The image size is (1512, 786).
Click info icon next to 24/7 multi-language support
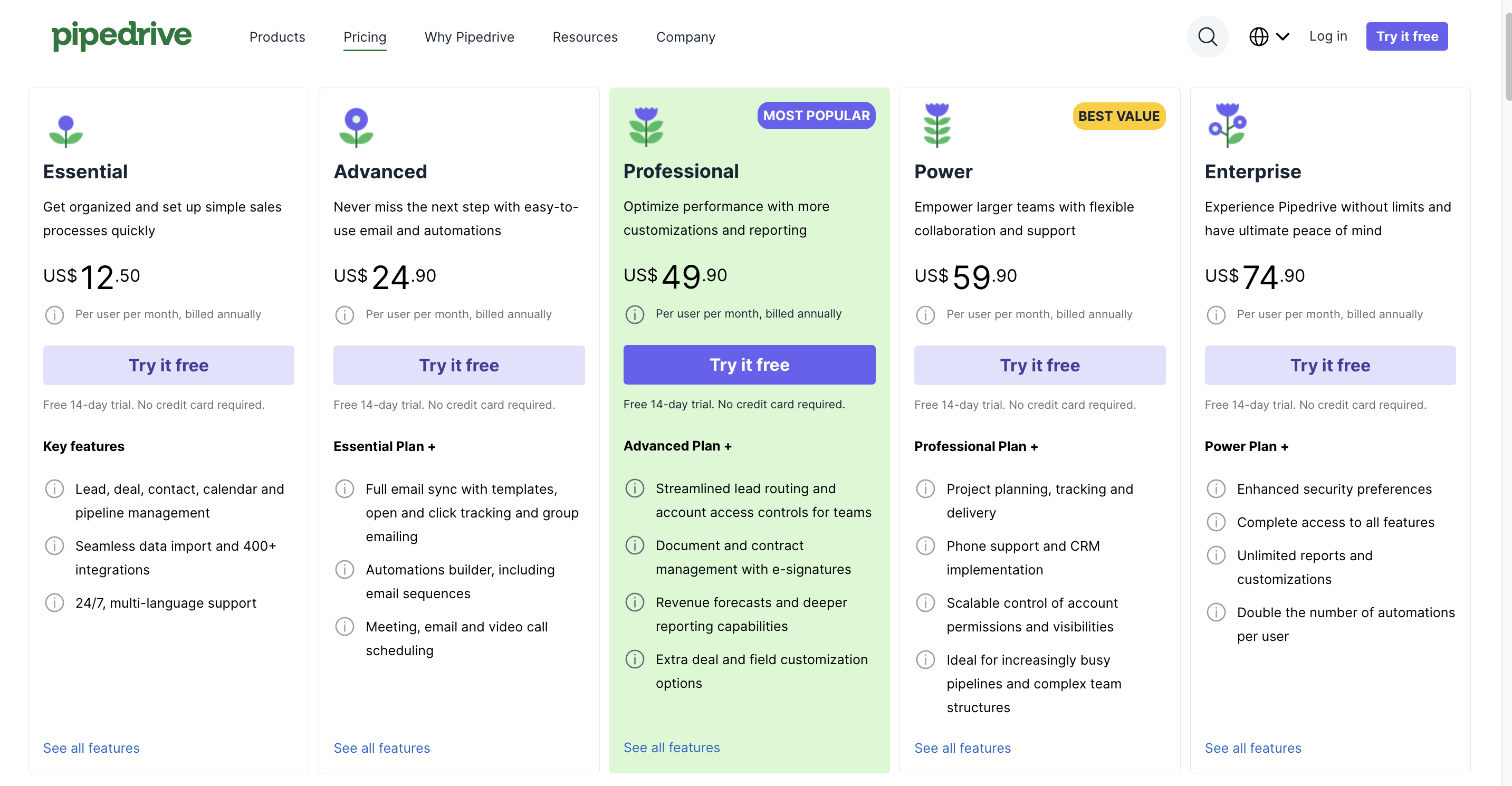(x=54, y=603)
